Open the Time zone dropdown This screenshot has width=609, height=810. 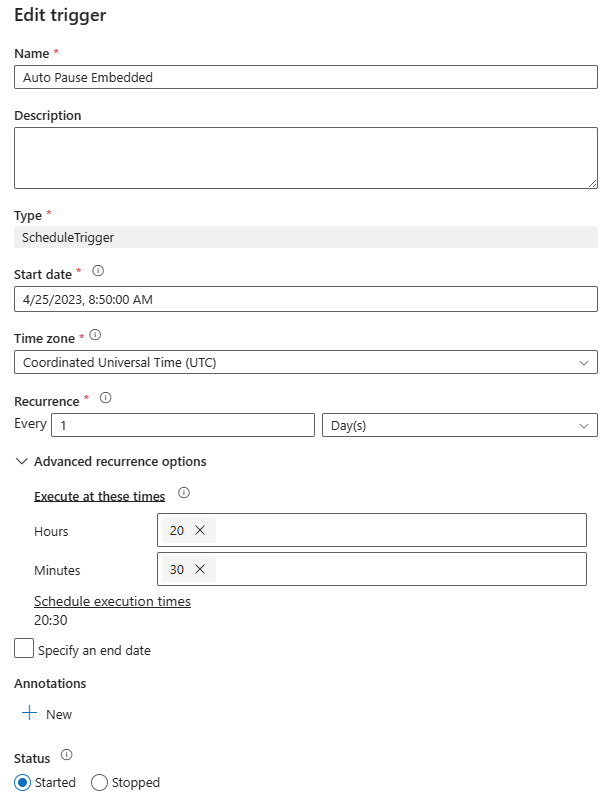click(x=305, y=362)
